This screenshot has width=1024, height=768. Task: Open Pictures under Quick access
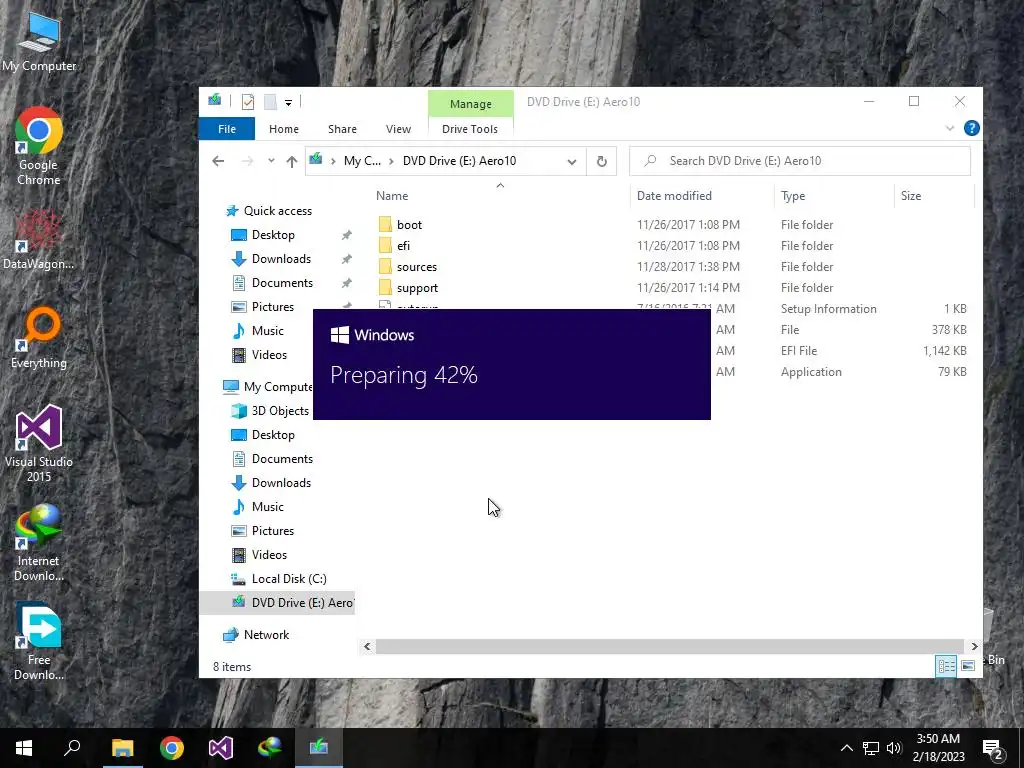[x=272, y=307]
